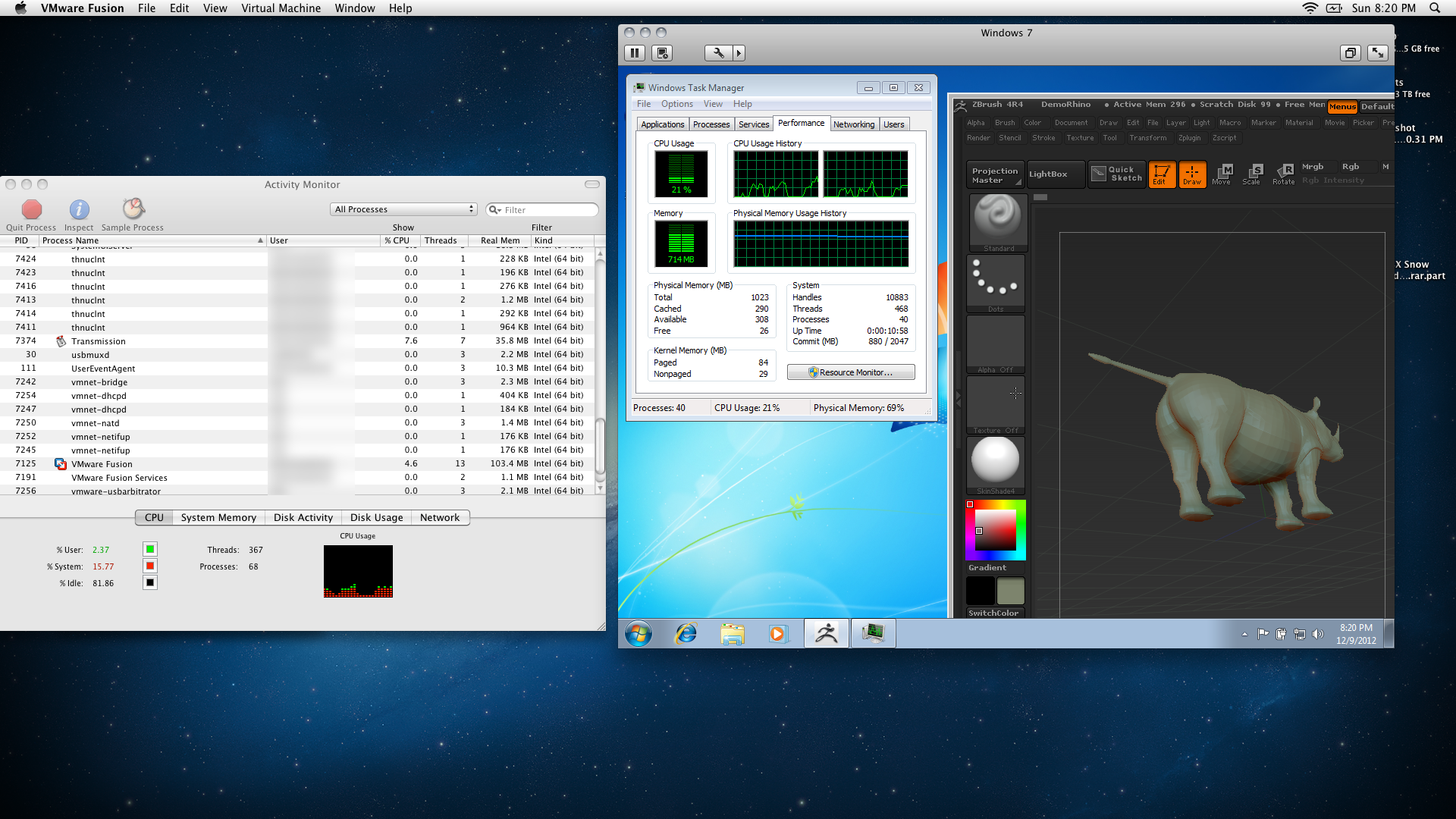Click the Resource Monitor button
This screenshot has width=1456, height=819.
pos(851,372)
